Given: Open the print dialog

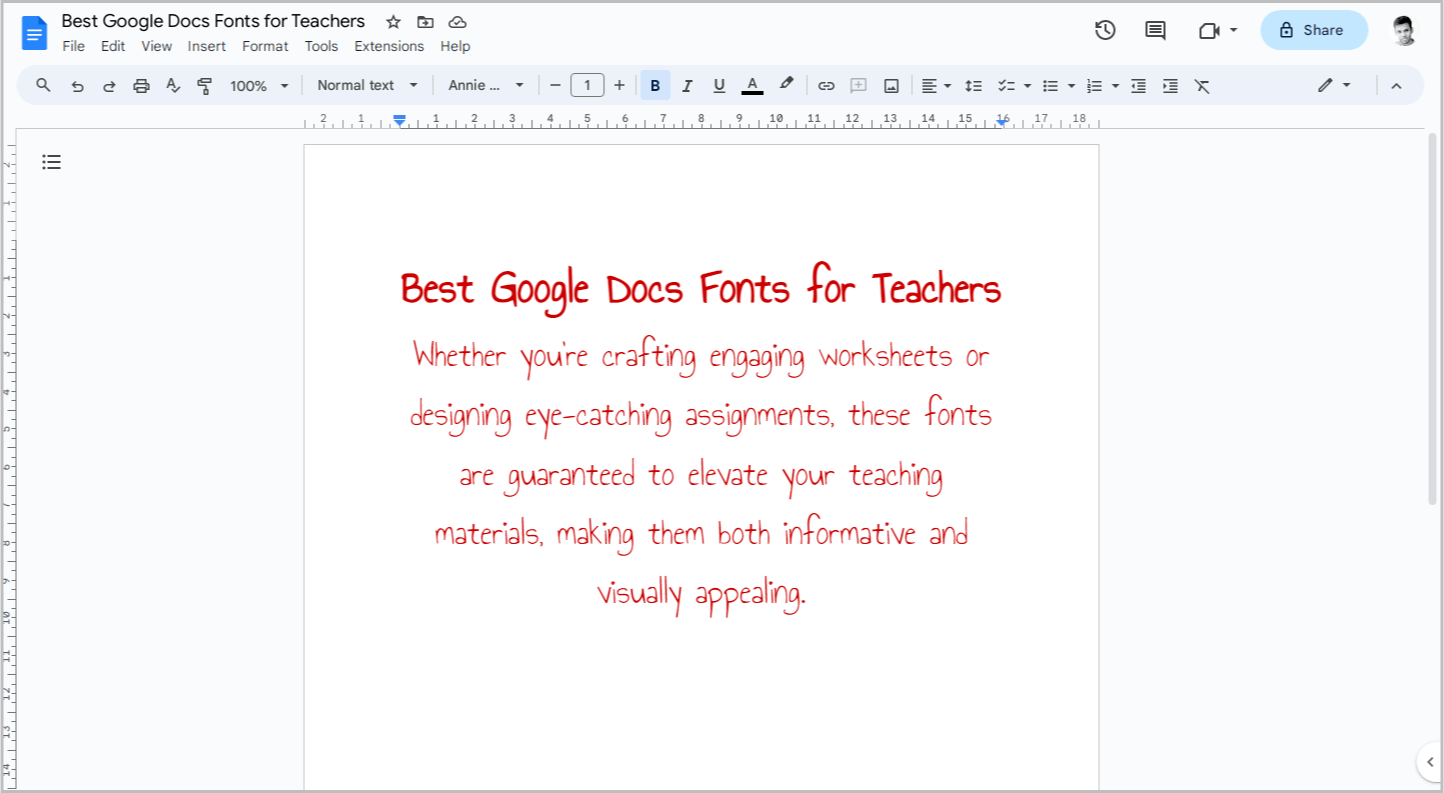Looking at the screenshot, I should pyautogui.click(x=141, y=85).
